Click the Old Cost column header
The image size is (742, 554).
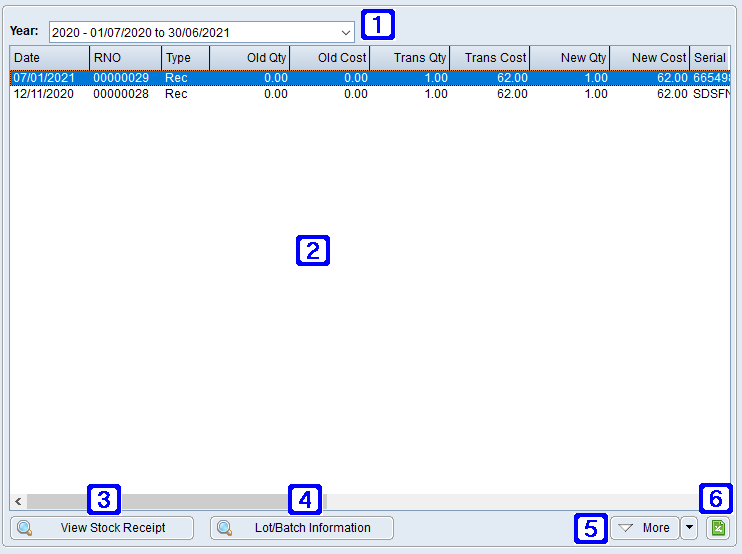click(330, 58)
